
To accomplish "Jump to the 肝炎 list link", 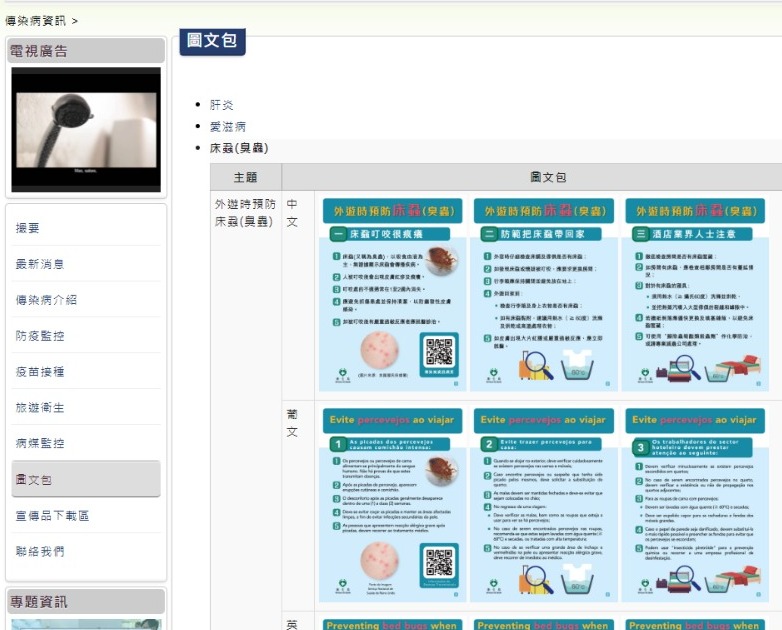I will (221, 105).
